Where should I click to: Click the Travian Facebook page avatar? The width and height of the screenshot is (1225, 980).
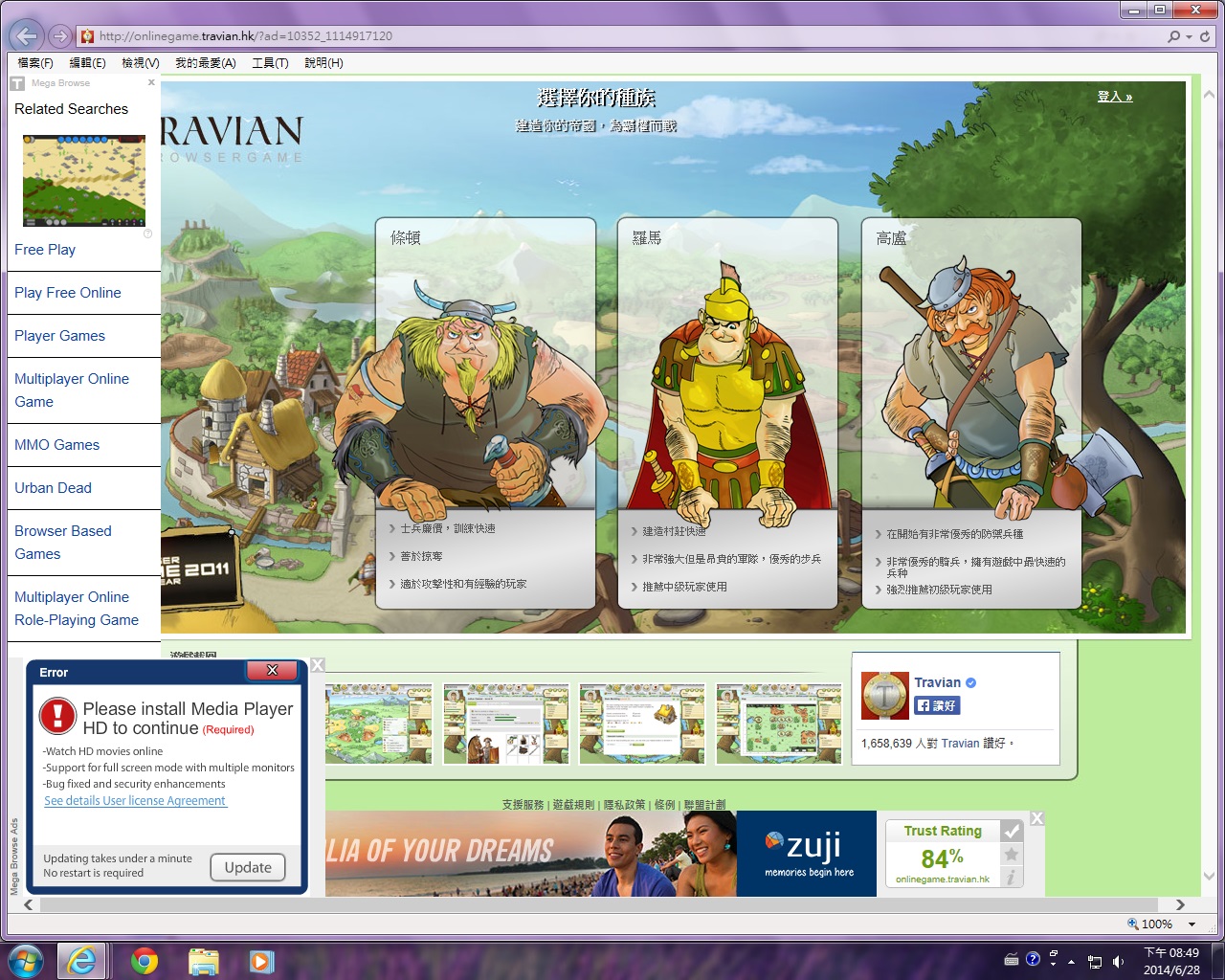885,696
